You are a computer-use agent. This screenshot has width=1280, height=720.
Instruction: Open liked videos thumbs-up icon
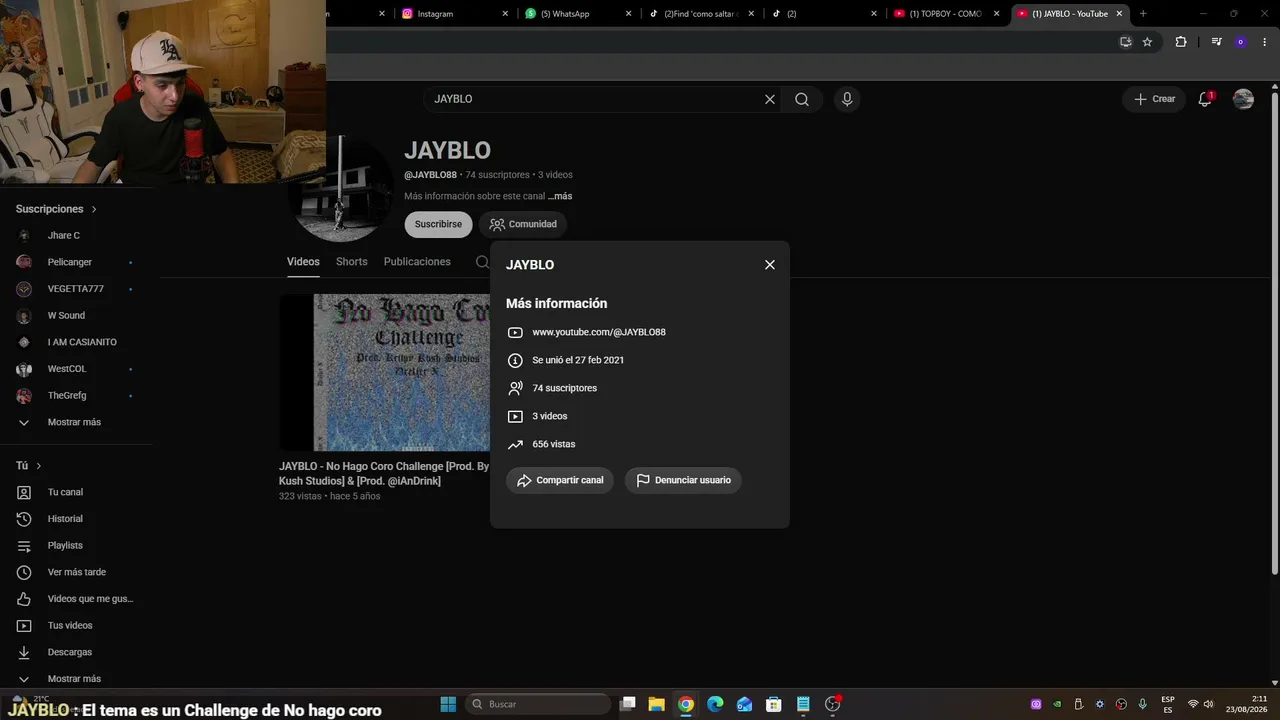(24, 599)
